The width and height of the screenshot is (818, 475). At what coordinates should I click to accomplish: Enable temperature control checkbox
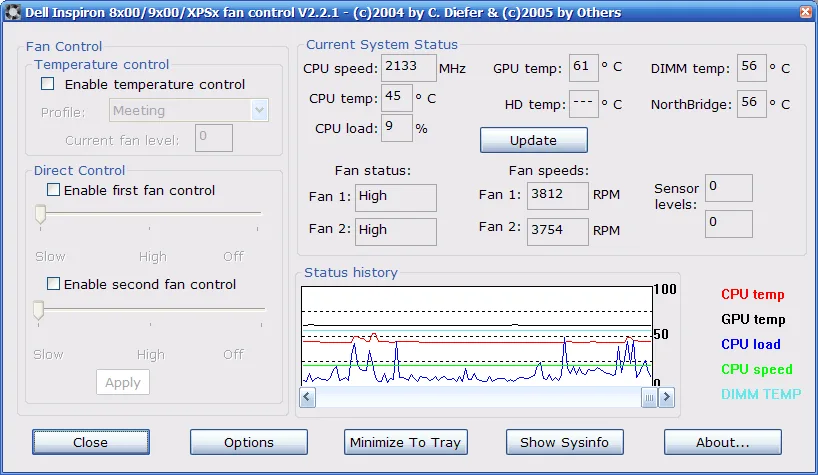pos(48,84)
